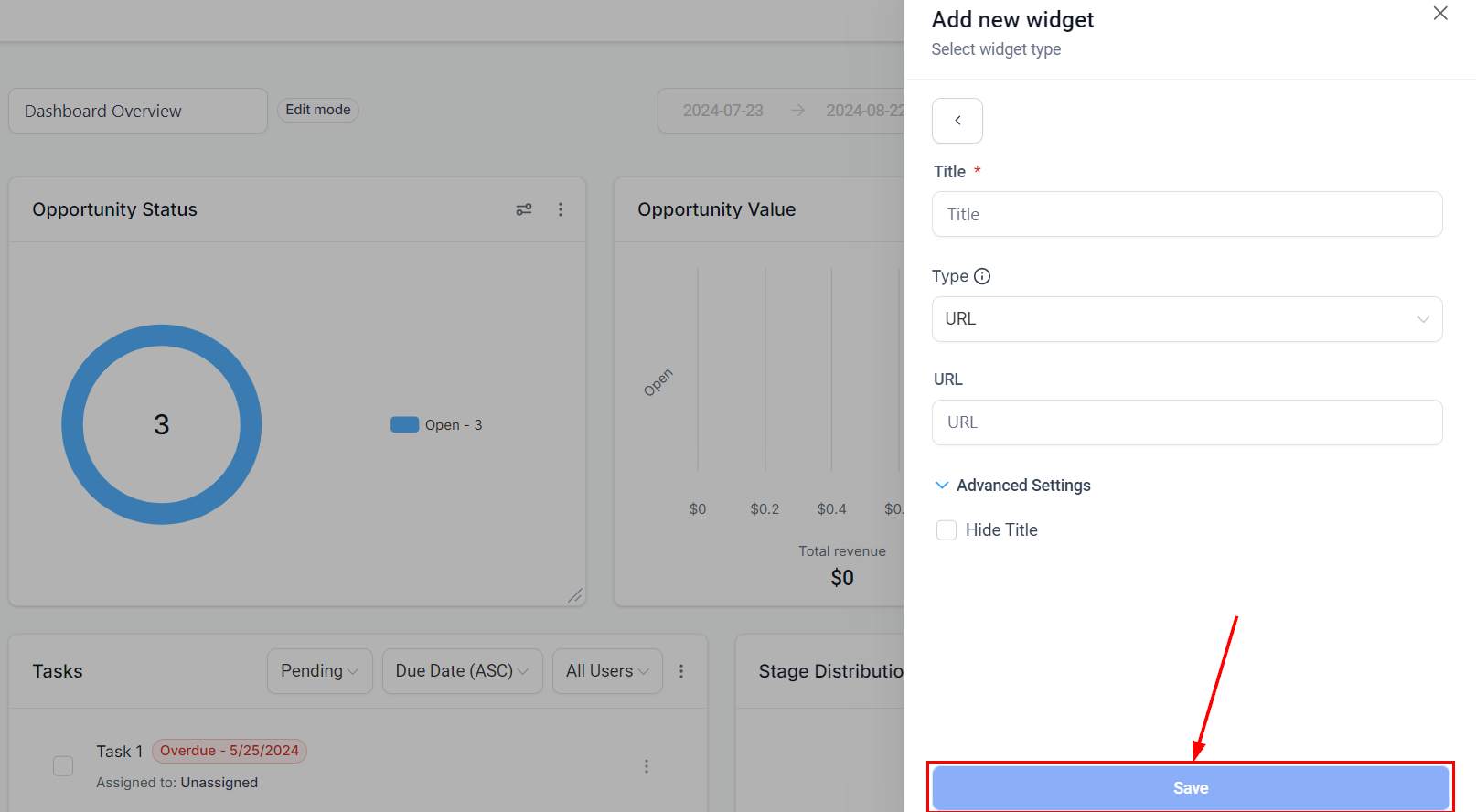Check the Task 1 checkbox
This screenshot has width=1476, height=812.
click(63, 766)
